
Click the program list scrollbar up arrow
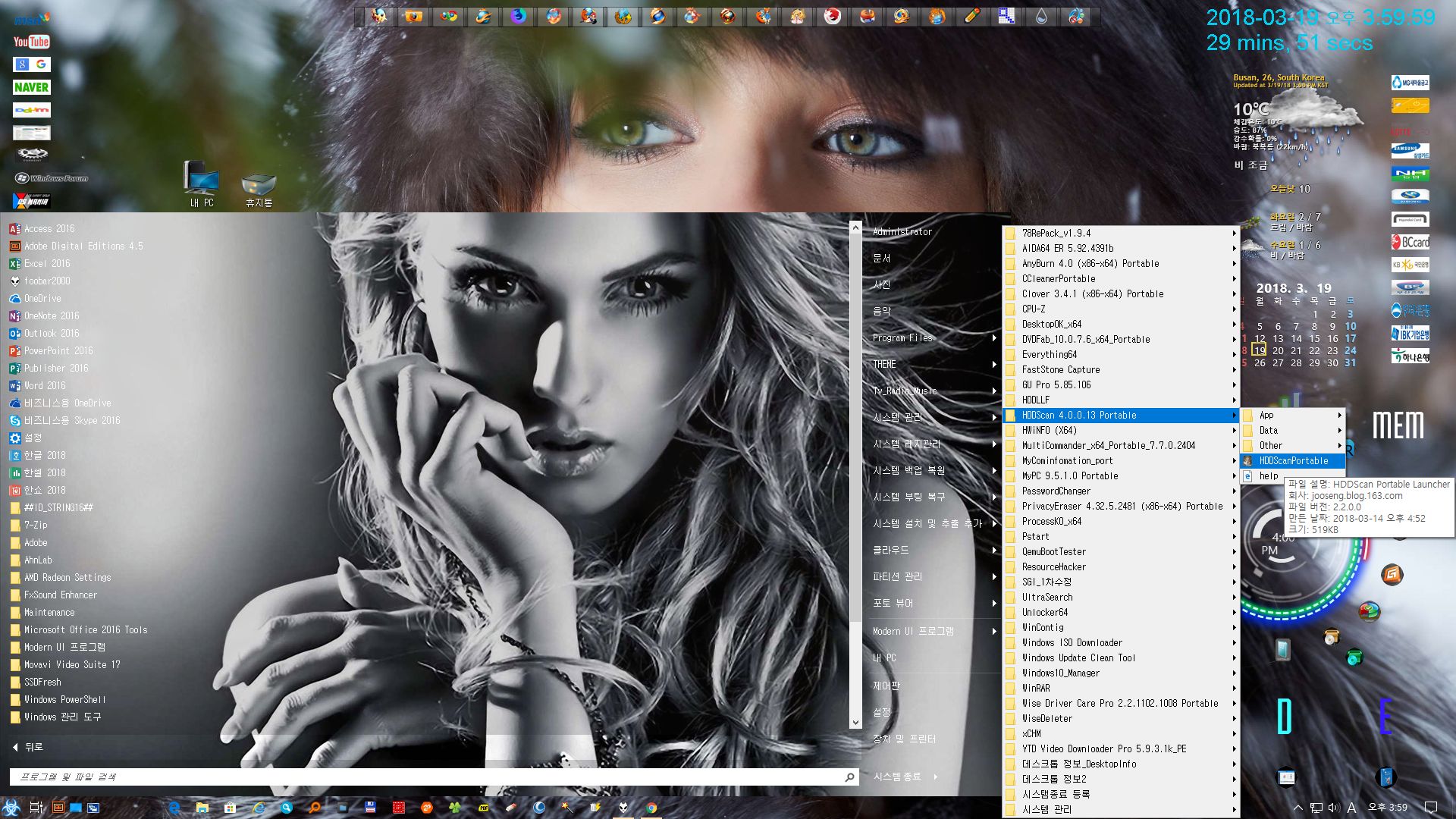point(855,227)
